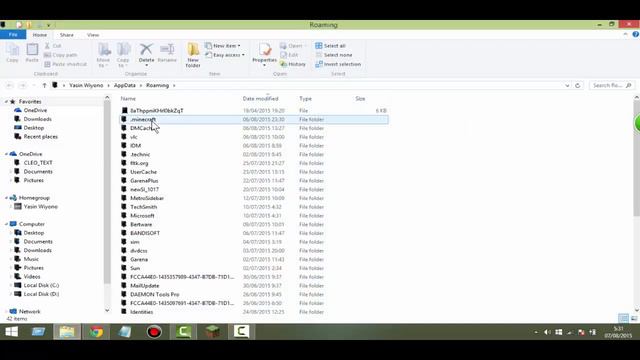Select the BANDISOFT folder
640x360 pixels.
tap(253, 233)
